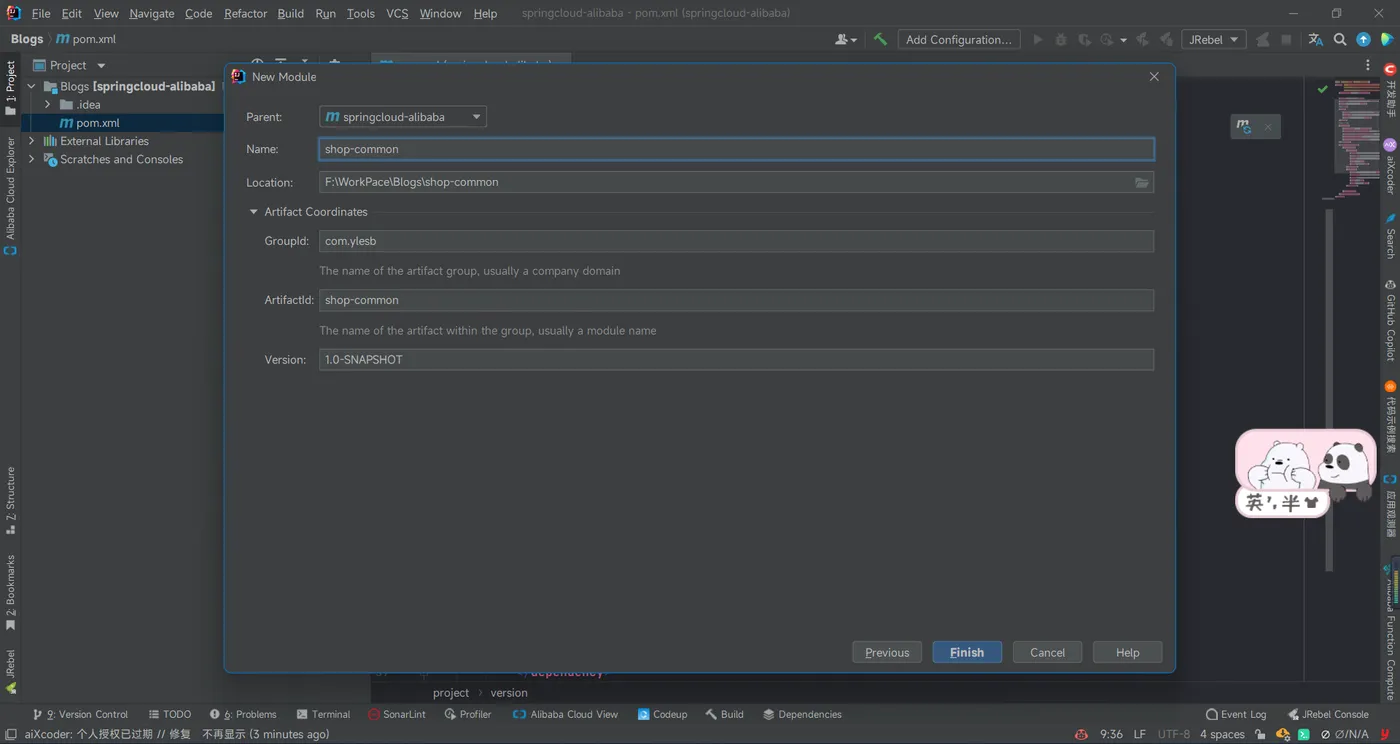Viewport: 1400px width, 744px height.
Task: Open the Edit menu
Action: (x=72, y=13)
